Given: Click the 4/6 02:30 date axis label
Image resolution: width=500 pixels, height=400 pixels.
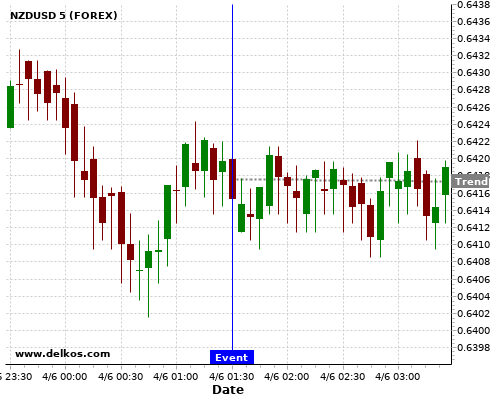Looking at the screenshot, I should pos(342,377).
